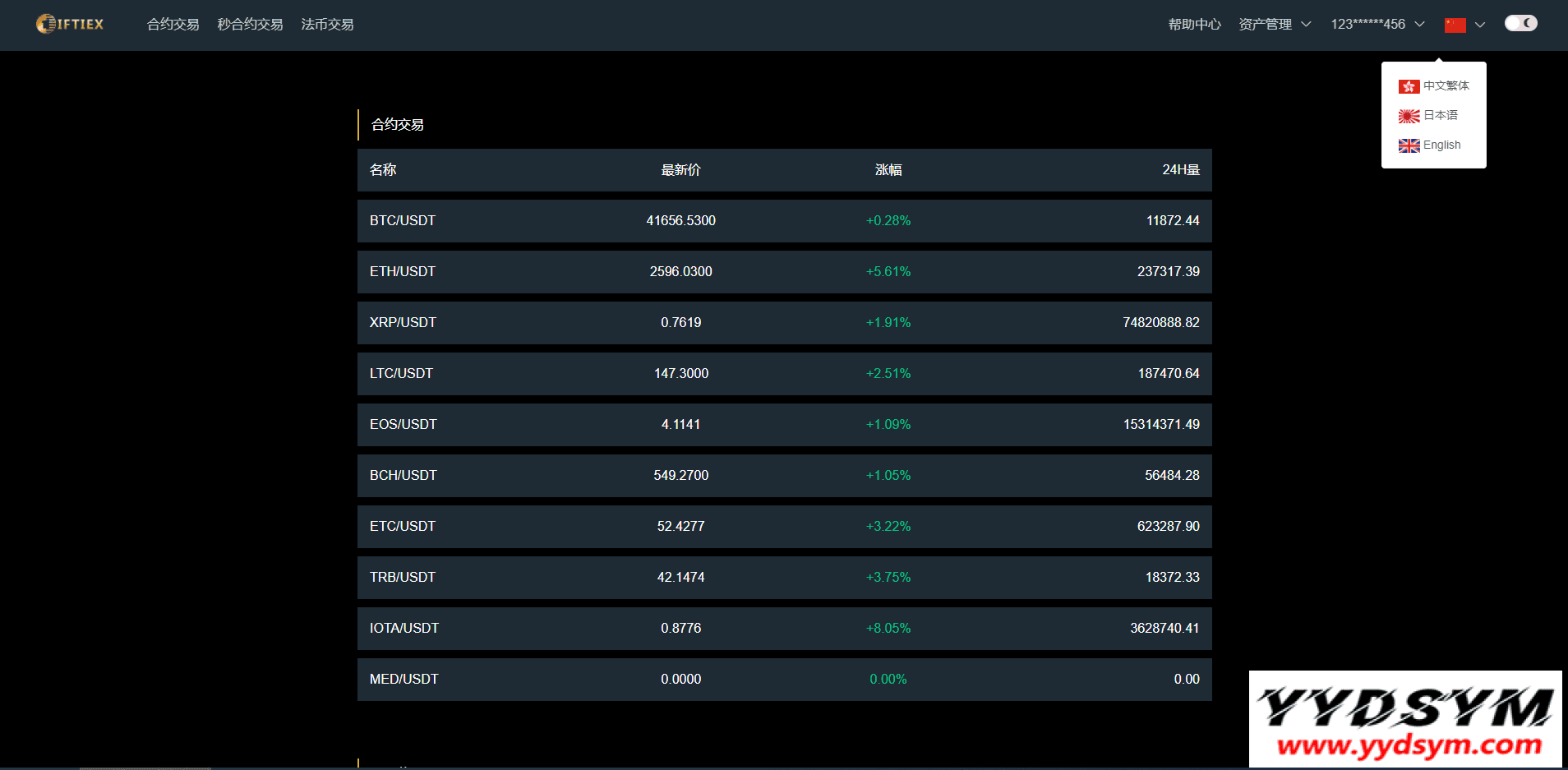
Task: Select the Hong Kong flag icon
Action: (x=1409, y=86)
